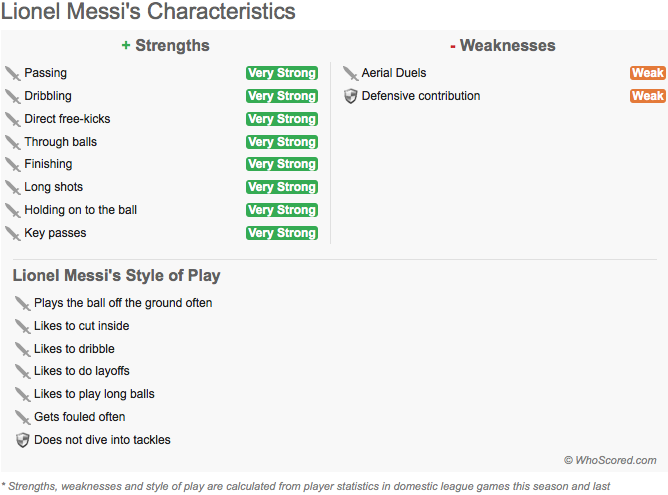The image size is (668, 495).
Task: Click the Lionel Messi's Style of Play heading
Action: click(117, 276)
